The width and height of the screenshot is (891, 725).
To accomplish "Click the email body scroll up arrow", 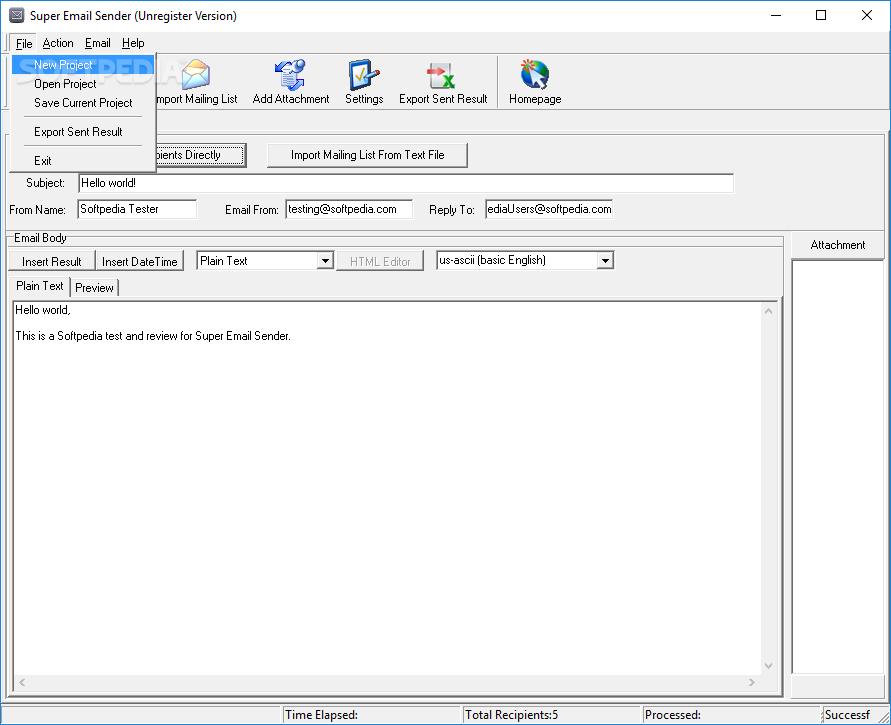I will point(768,311).
